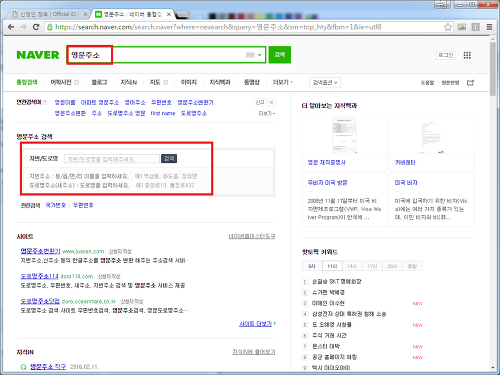The width and height of the screenshot is (500, 375).
Task: Click the extension icon next to the bookmark star
Action: [462, 27]
